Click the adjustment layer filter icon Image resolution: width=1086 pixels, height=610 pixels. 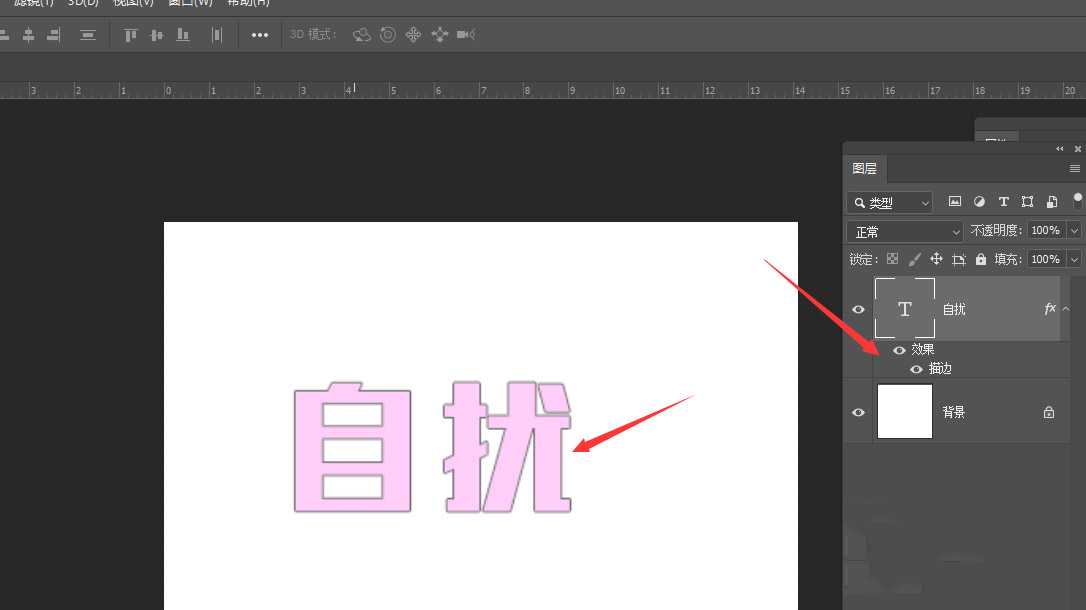979,201
